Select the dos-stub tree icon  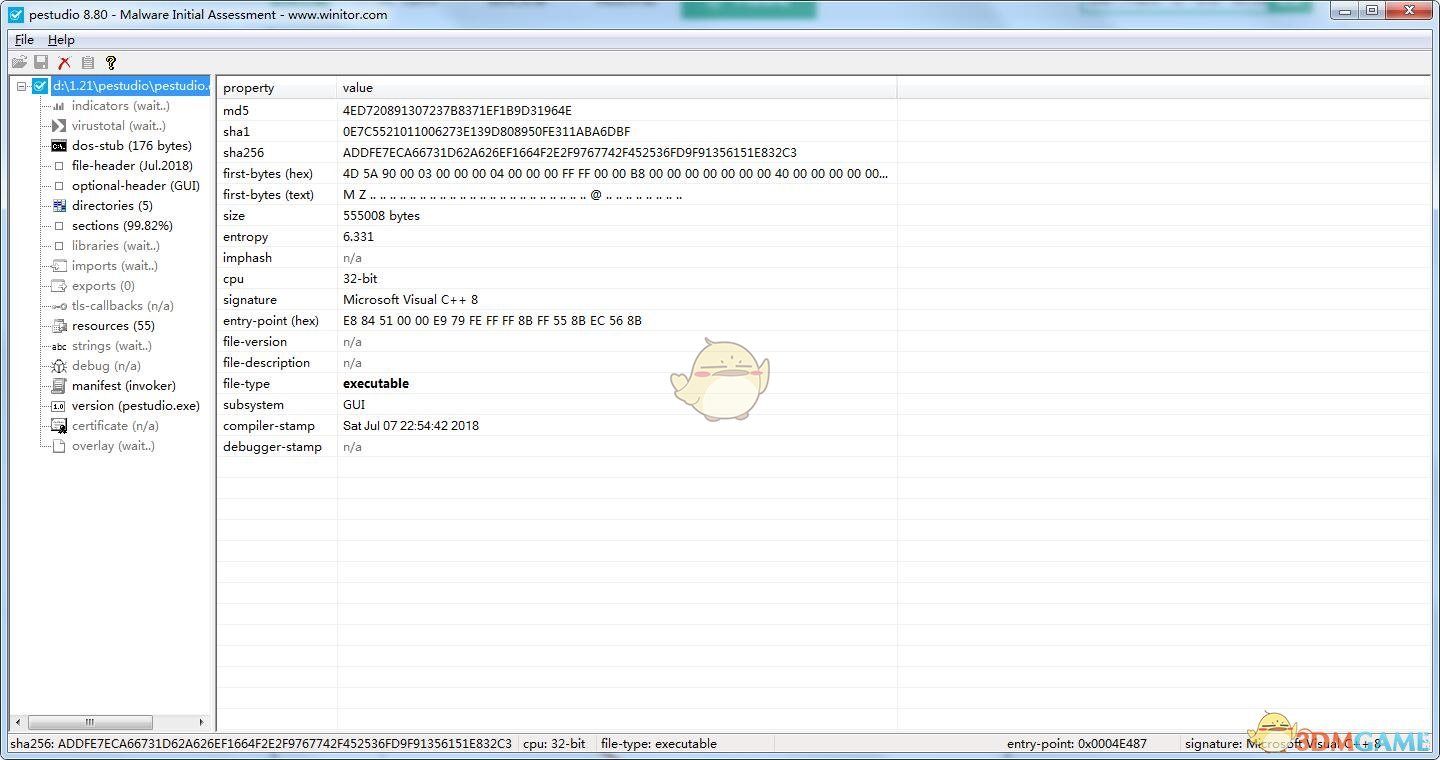pyautogui.click(x=59, y=146)
